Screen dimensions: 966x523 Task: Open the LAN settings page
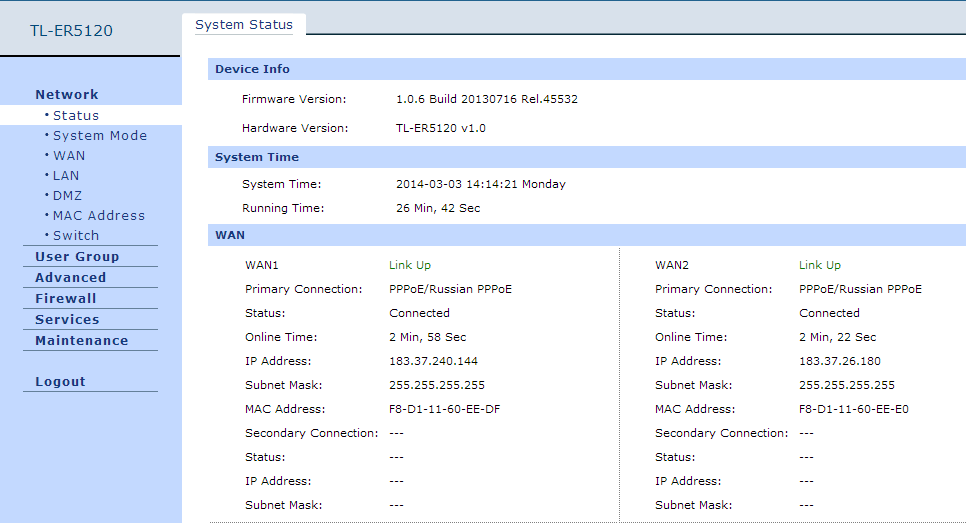point(66,175)
